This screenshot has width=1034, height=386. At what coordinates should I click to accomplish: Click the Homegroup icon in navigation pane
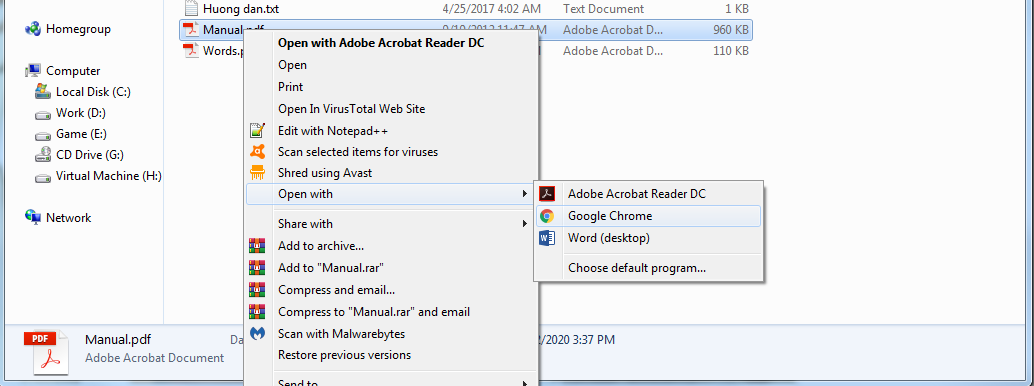coord(32,29)
